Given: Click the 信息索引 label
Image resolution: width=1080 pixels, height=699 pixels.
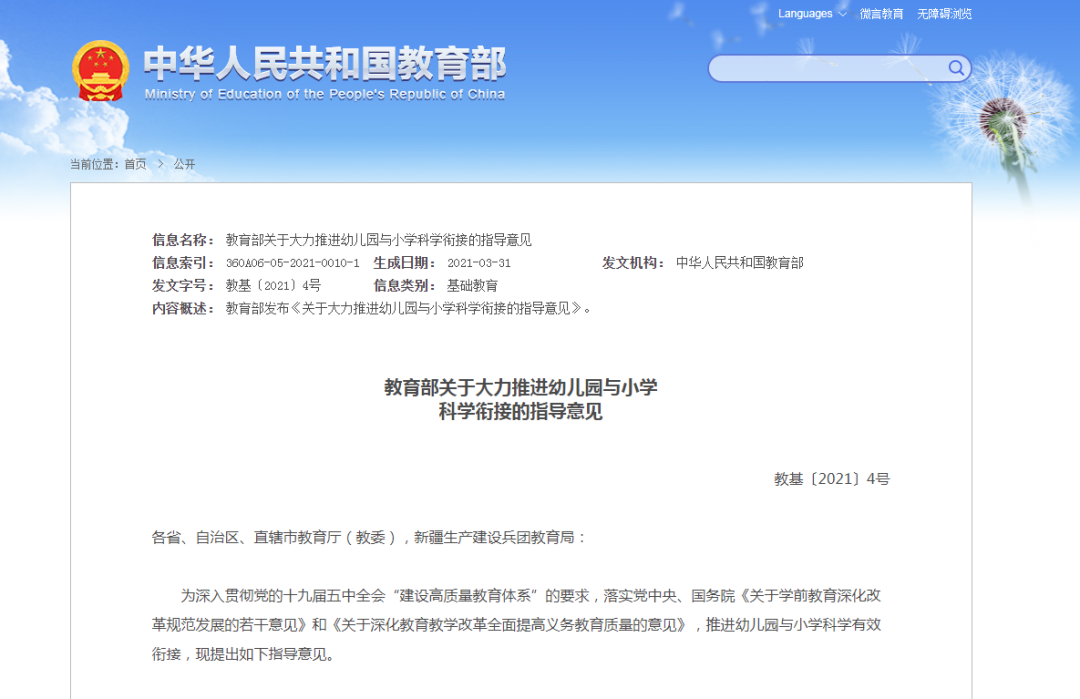Looking at the screenshot, I should (183, 262).
